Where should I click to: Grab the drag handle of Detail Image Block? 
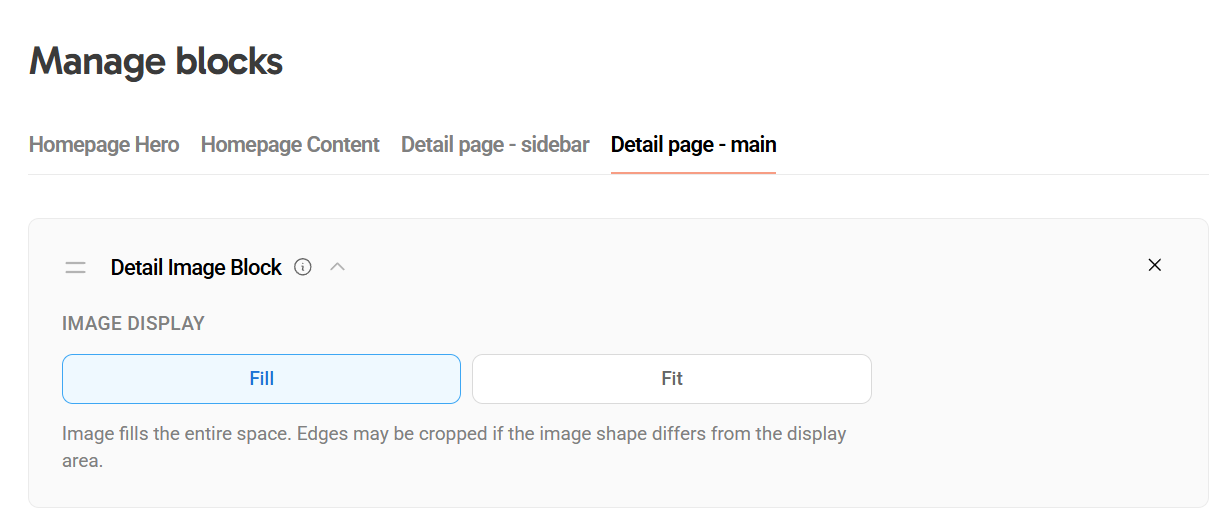(75, 268)
